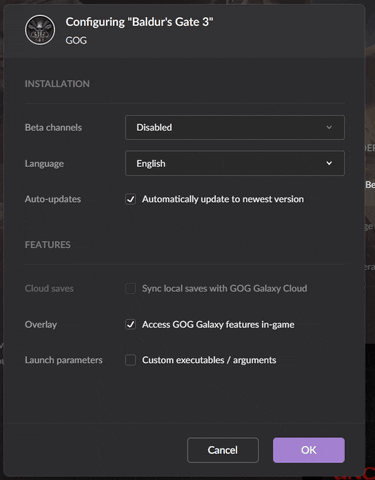Image resolution: width=375 pixels, height=480 pixels.
Task: Click the Baldur's Gate 3 game icon
Action: (40, 30)
